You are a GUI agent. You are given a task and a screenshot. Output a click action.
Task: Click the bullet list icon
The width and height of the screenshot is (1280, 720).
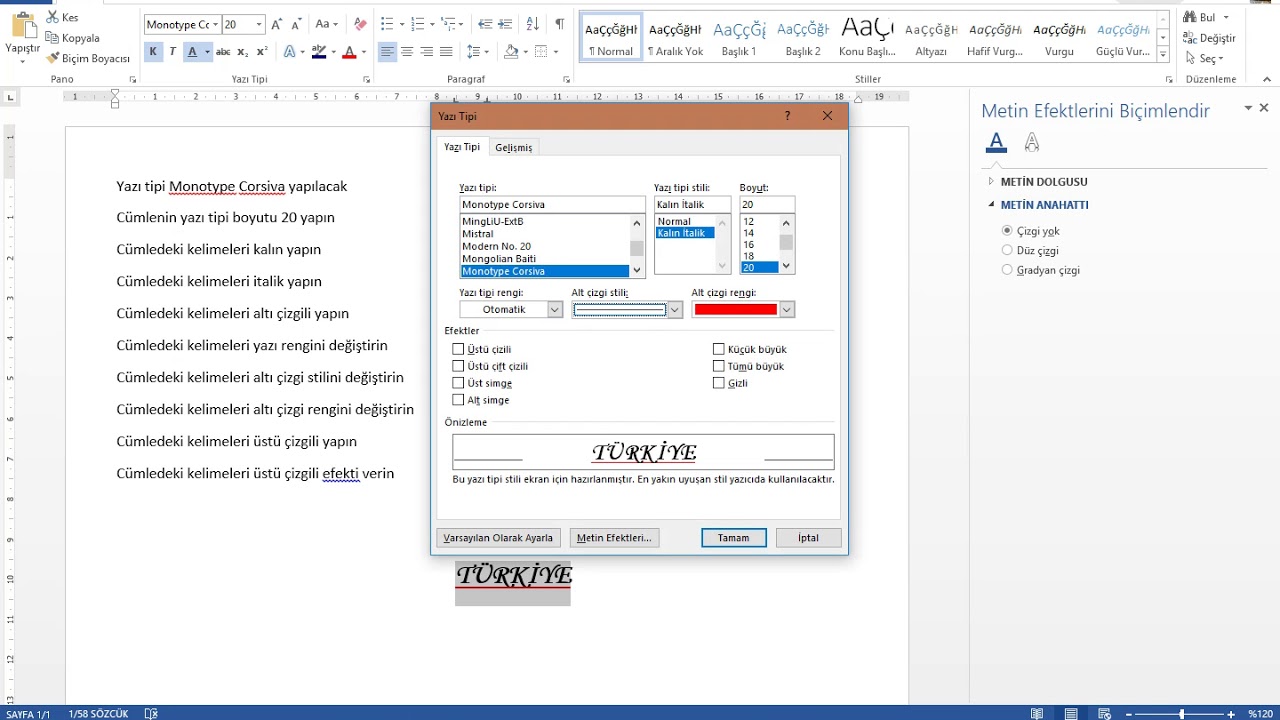pos(387,24)
